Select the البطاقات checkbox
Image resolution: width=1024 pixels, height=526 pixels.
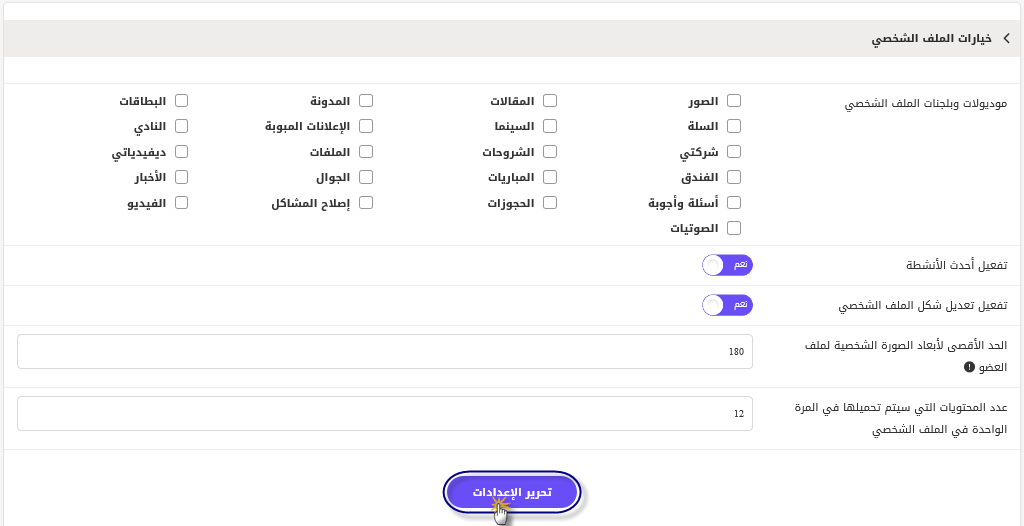click(181, 101)
